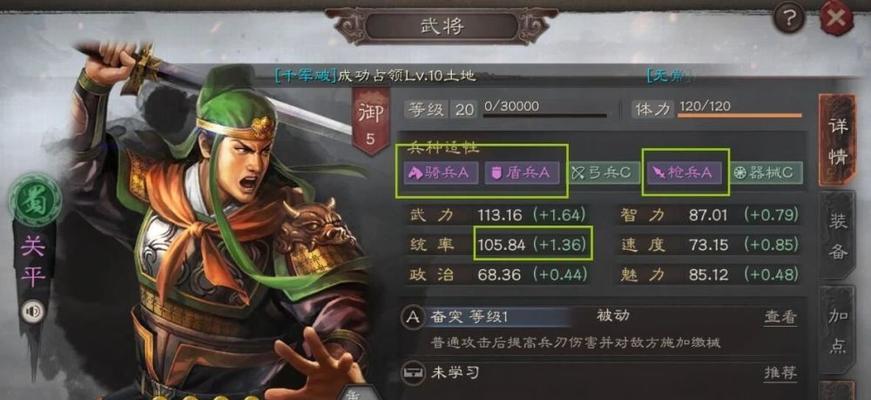The height and width of the screenshot is (400, 871).
Task: Select the green 蜀 faction emblem
Action: [x=34, y=200]
